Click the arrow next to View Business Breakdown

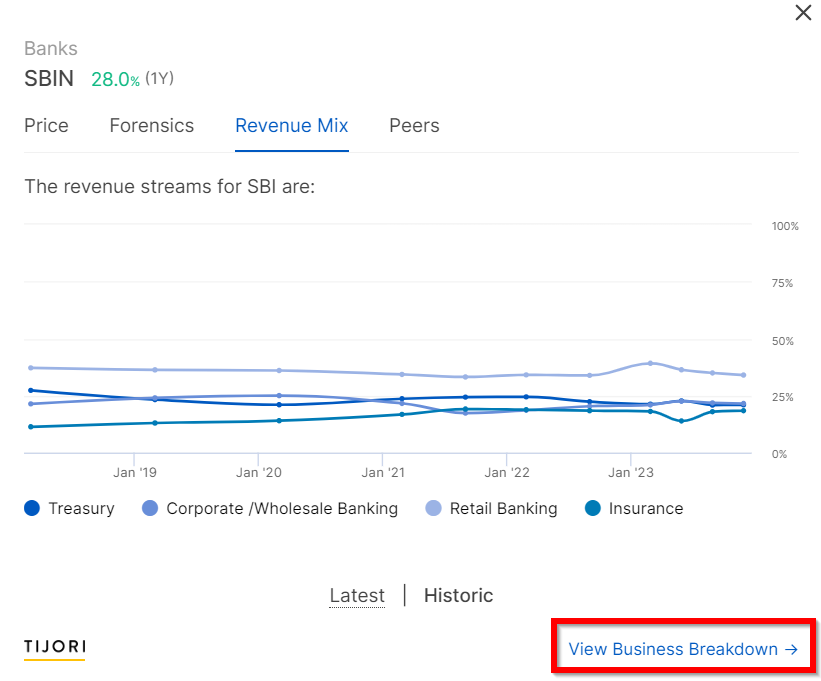click(x=791, y=650)
